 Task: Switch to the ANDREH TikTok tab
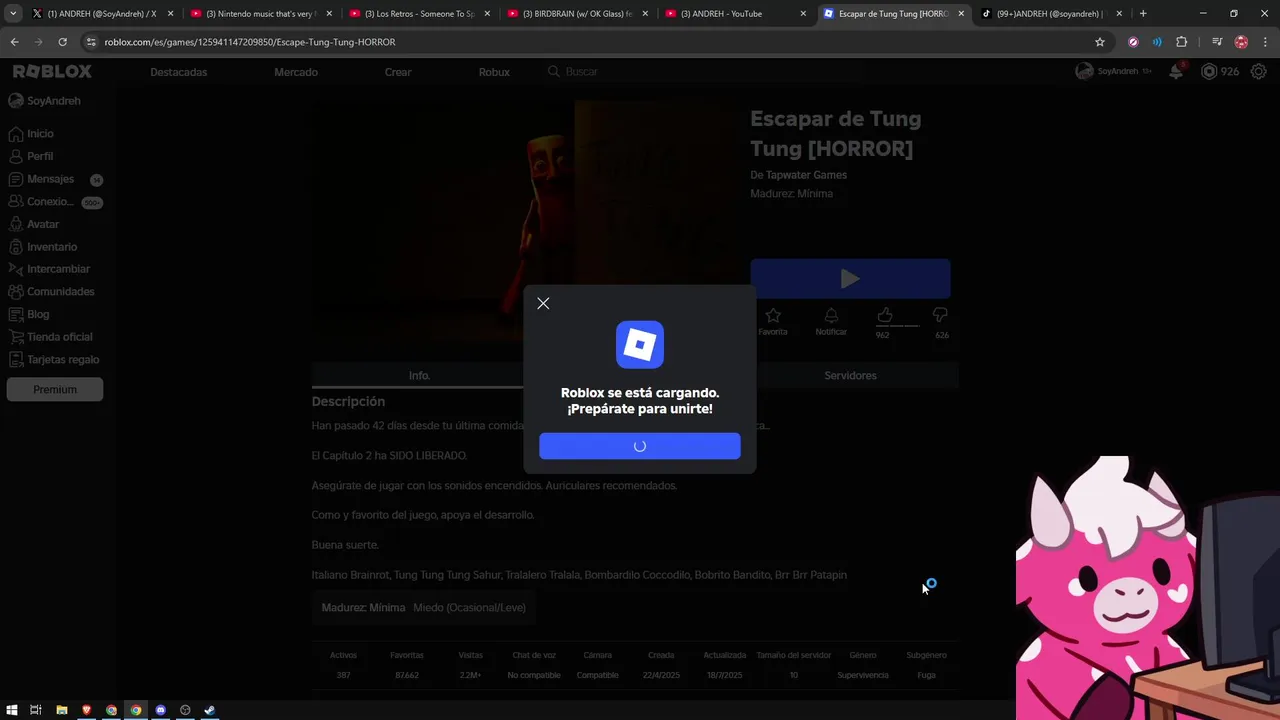point(1050,14)
